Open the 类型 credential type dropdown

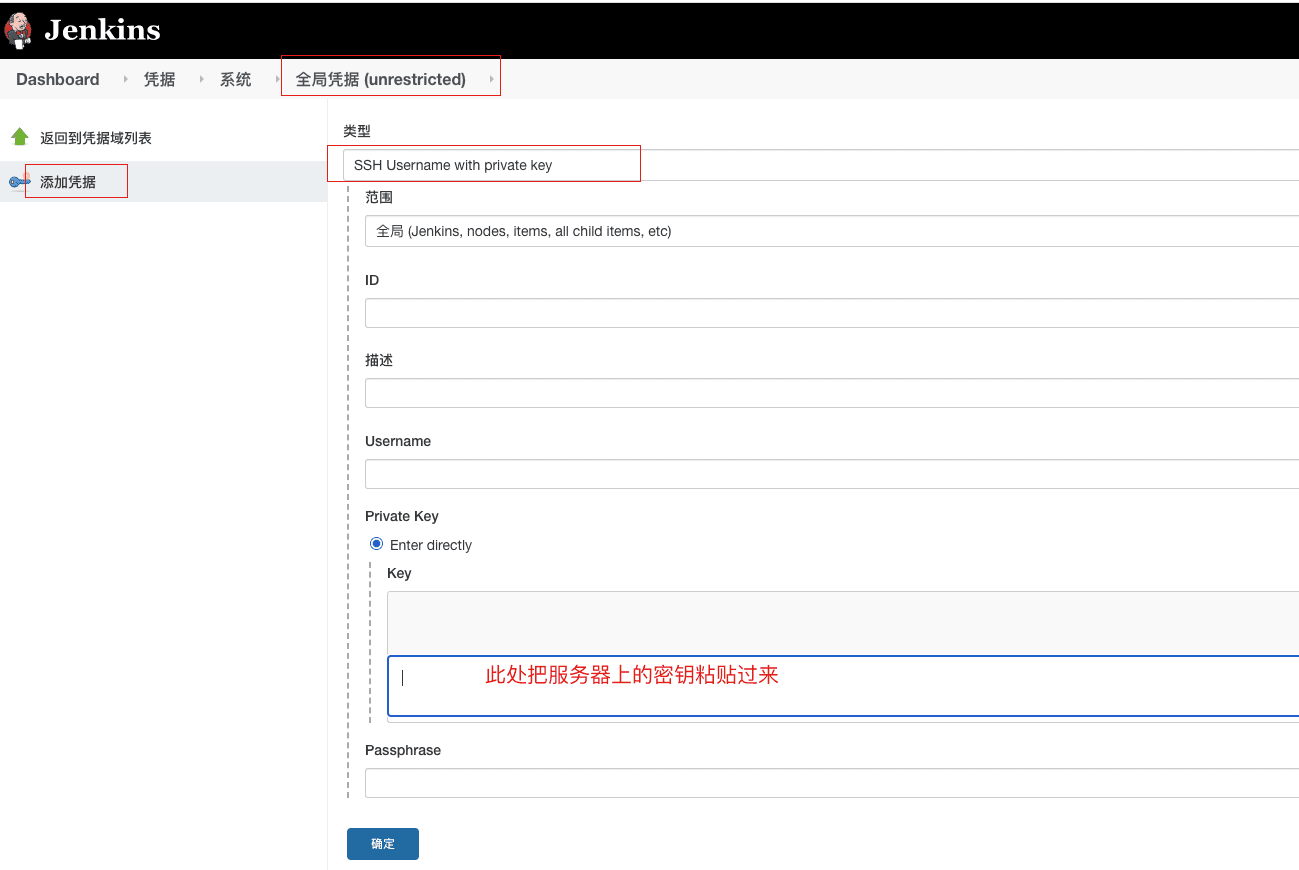coord(820,165)
